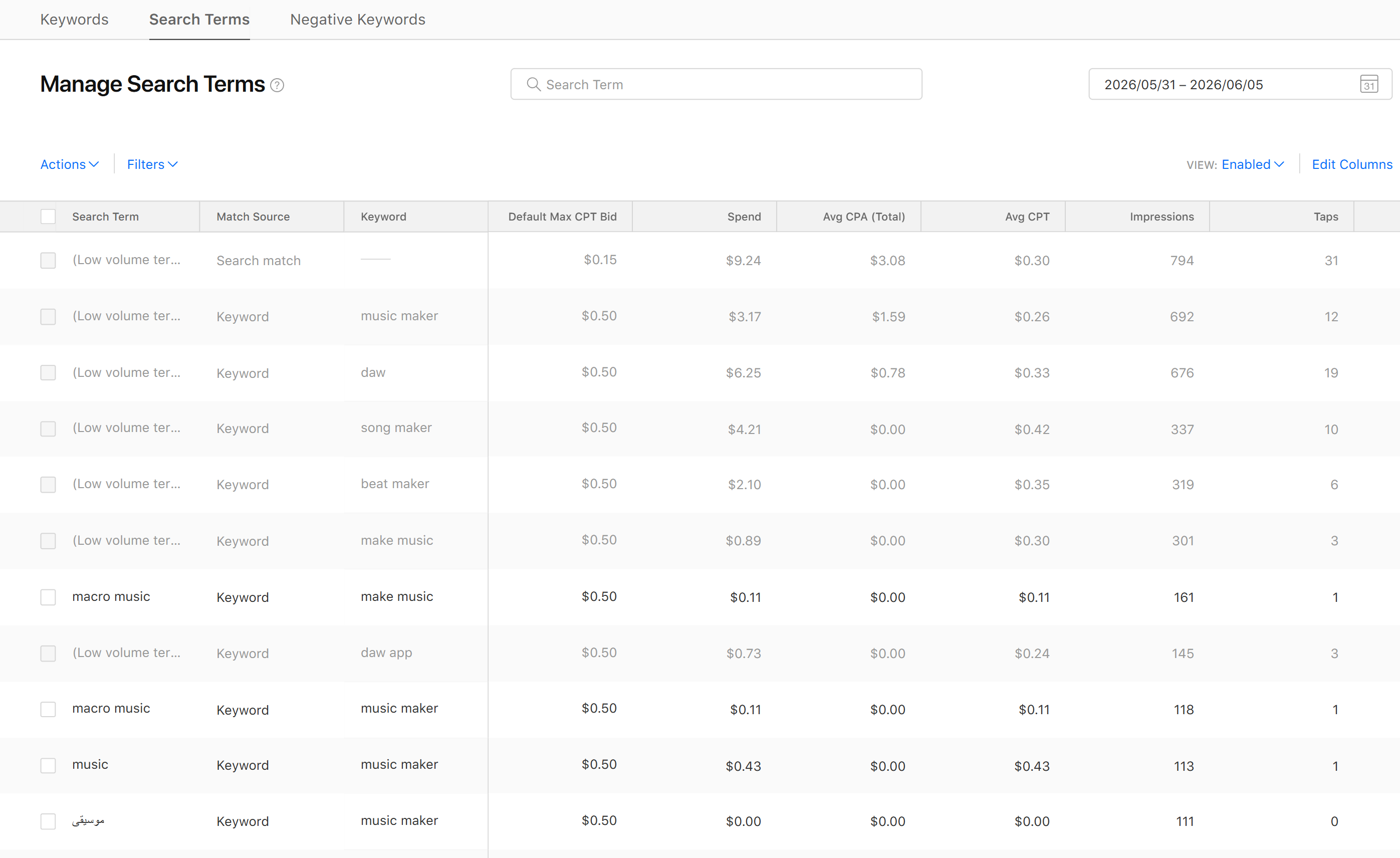The width and height of the screenshot is (1400, 858).
Task: Focus the Search Term input field
Action: 716,84
